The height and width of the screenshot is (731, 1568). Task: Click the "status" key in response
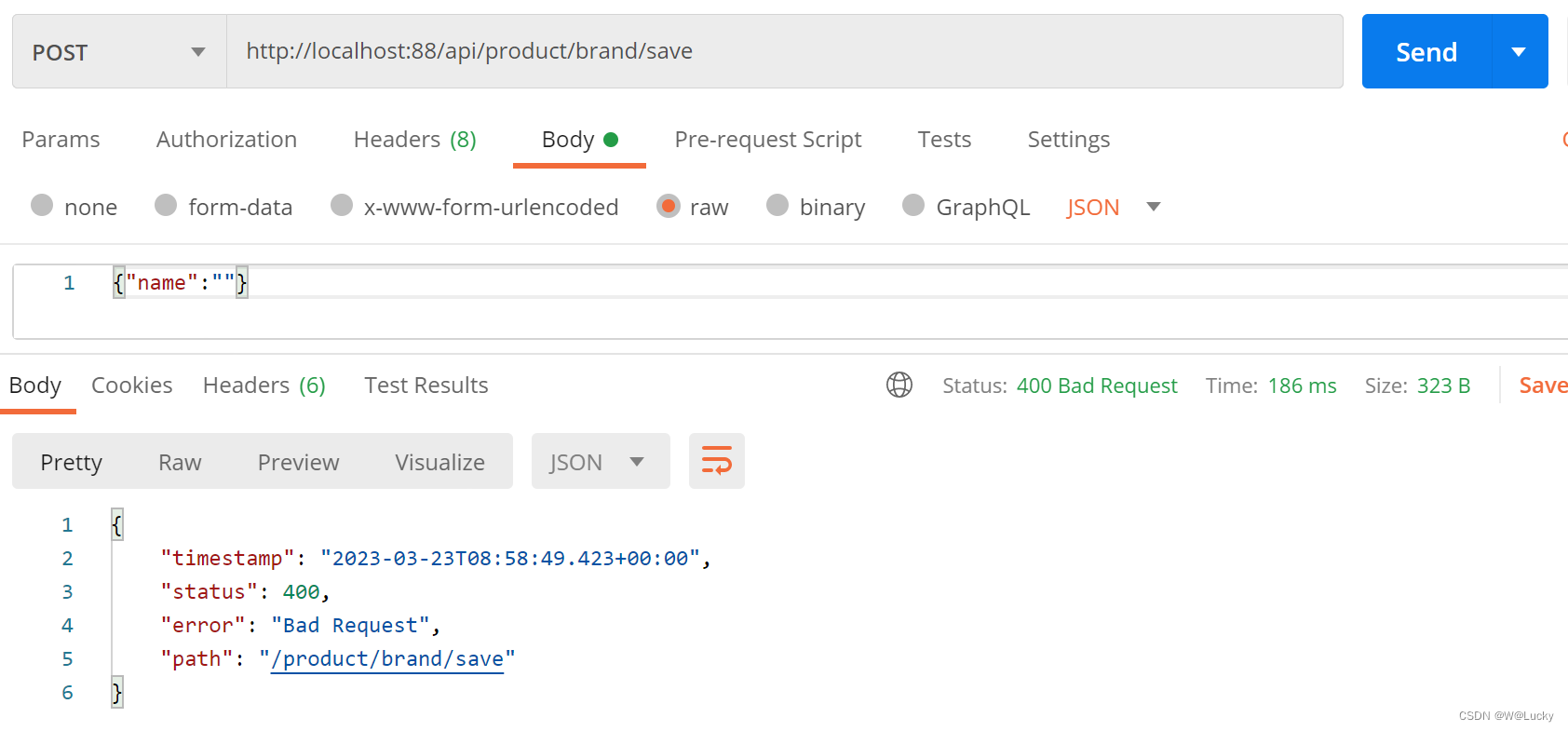coord(209,592)
